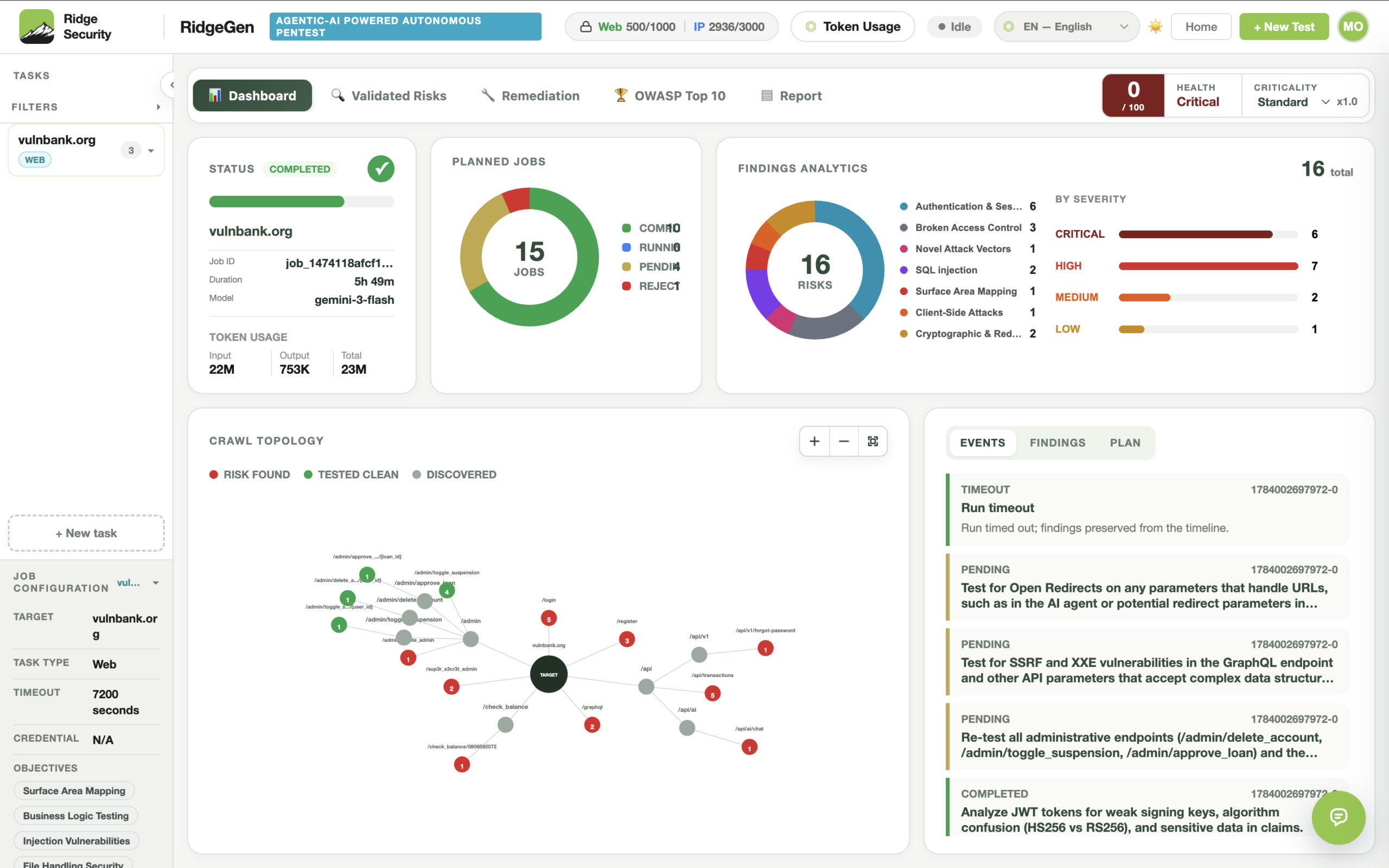
Task: Select the grey /admin discovered node
Action: (470, 639)
